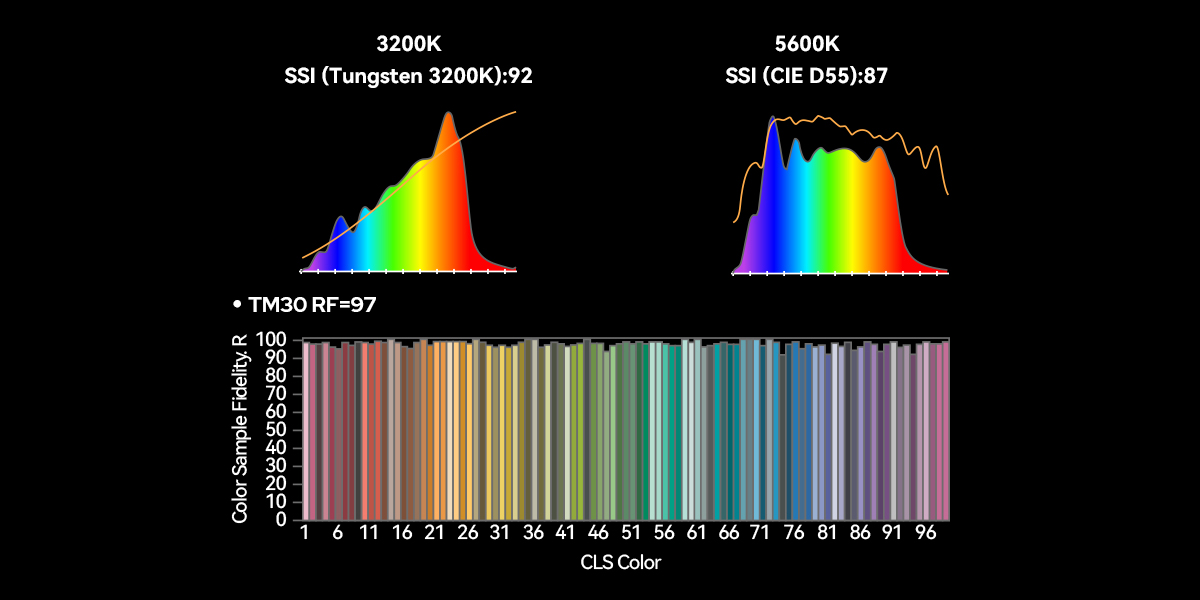Viewport: 1200px width, 600px height.
Task: Click the CLS number 81 on horizontal axis
Action: click(x=827, y=534)
